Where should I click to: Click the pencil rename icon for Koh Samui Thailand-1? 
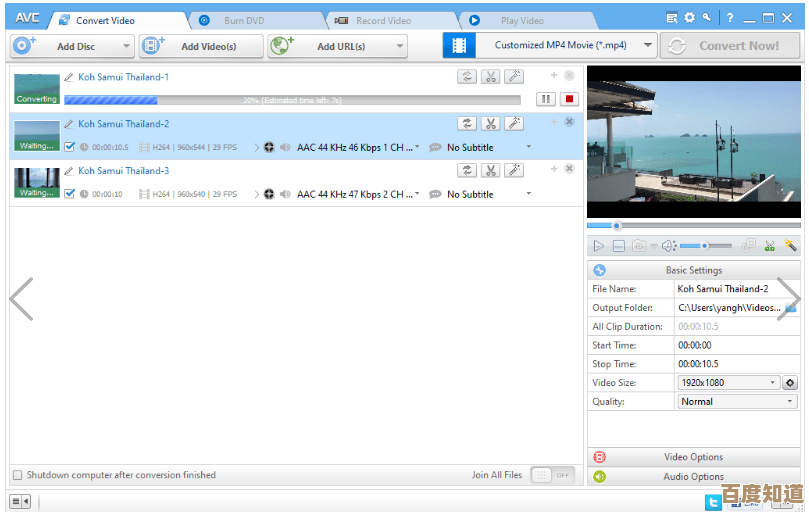(x=69, y=77)
